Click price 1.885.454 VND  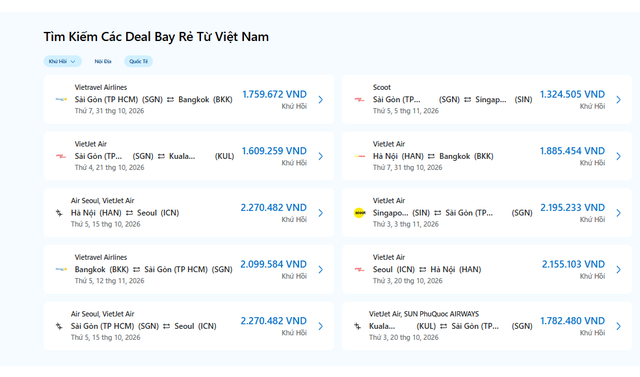click(x=572, y=151)
